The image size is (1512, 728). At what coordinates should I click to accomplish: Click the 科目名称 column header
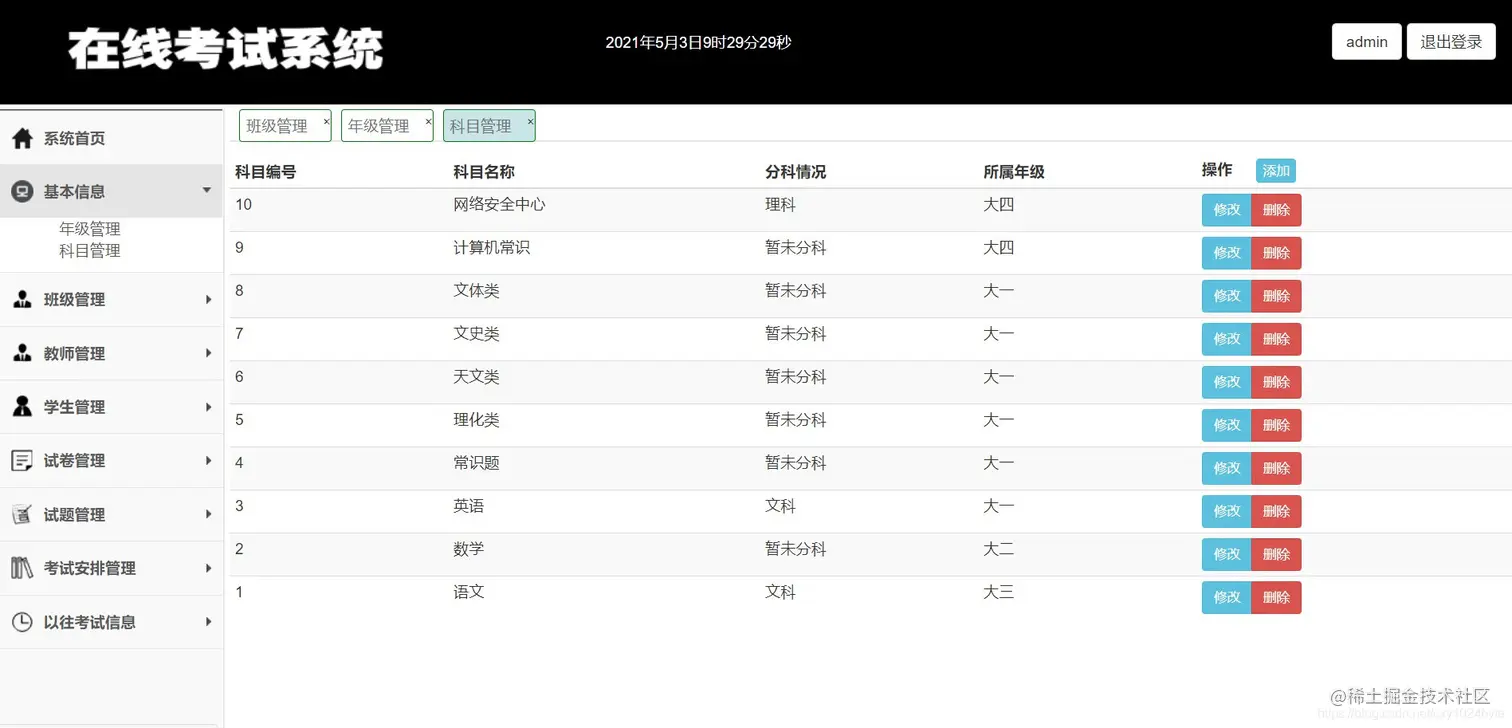tap(484, 172)
